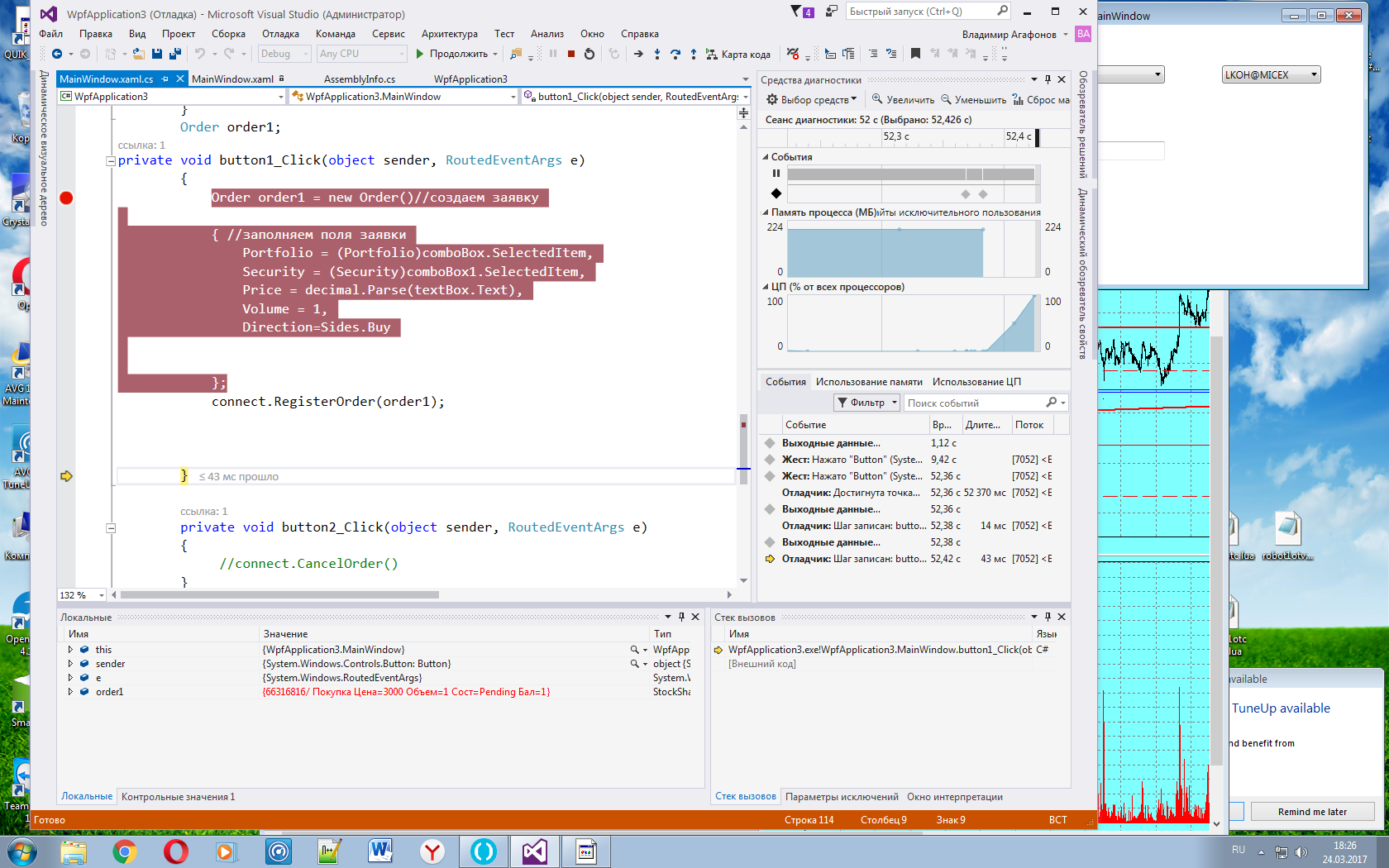The height and width of the screenshot is (868, 1389).
Task: Click the Step Over arrow icon
Action: (675, 54)
